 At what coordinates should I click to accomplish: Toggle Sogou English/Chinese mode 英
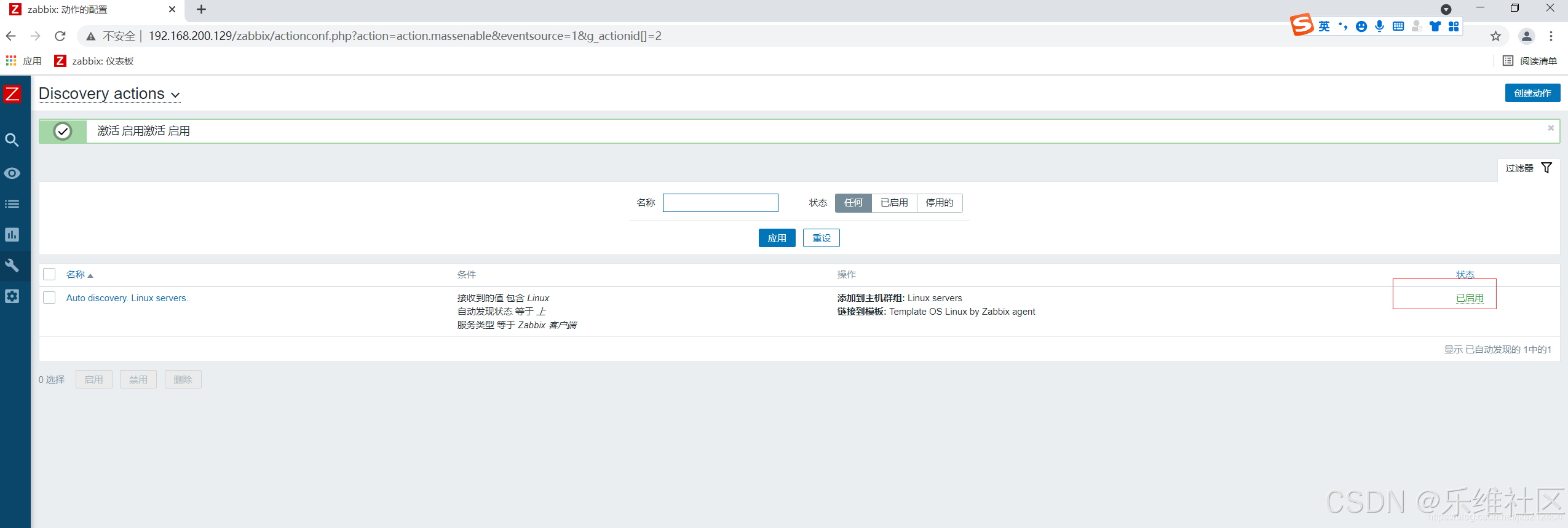click(x=1324, y=26)
